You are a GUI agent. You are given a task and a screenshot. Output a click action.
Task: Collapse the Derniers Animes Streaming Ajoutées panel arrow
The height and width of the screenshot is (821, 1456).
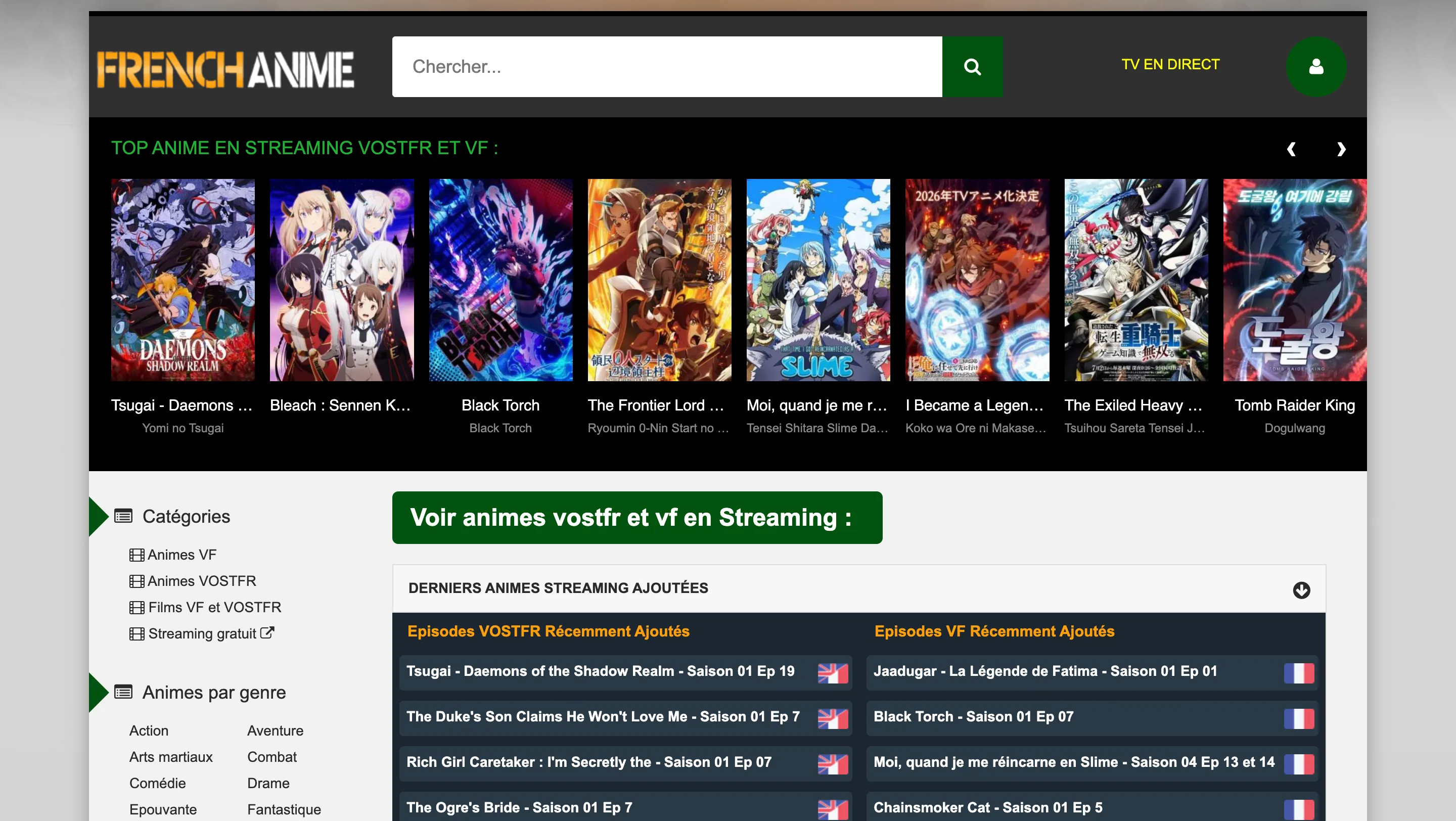pos(1301,590)
